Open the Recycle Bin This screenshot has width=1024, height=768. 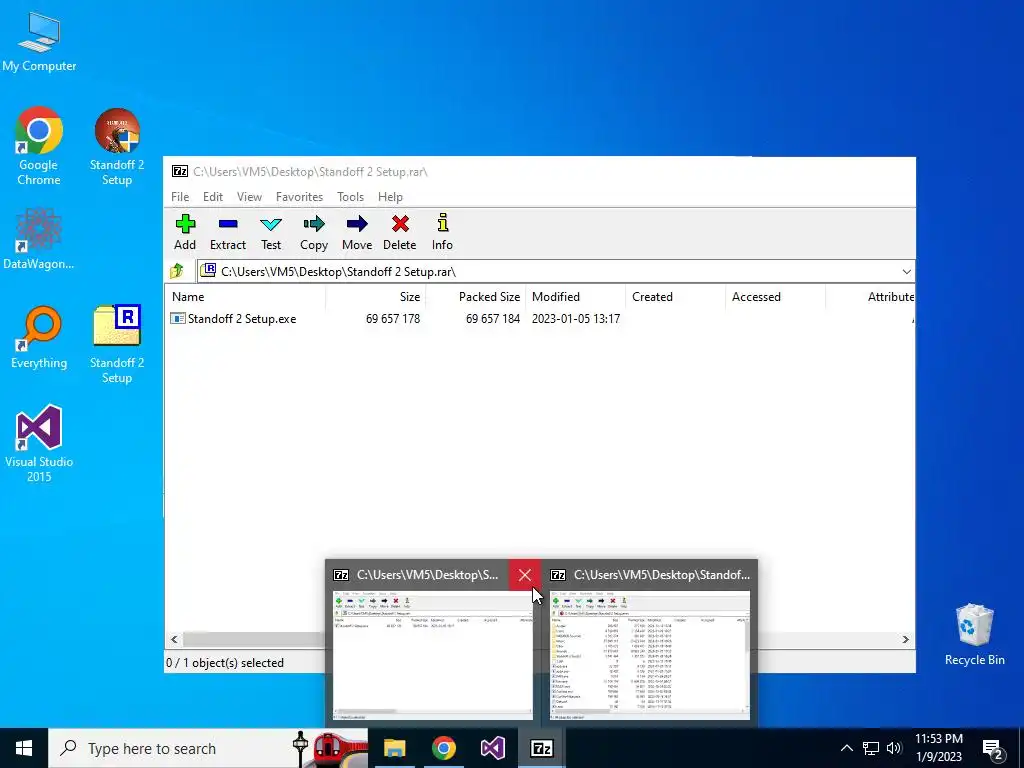pyautogui.click(x=974, y=635)
